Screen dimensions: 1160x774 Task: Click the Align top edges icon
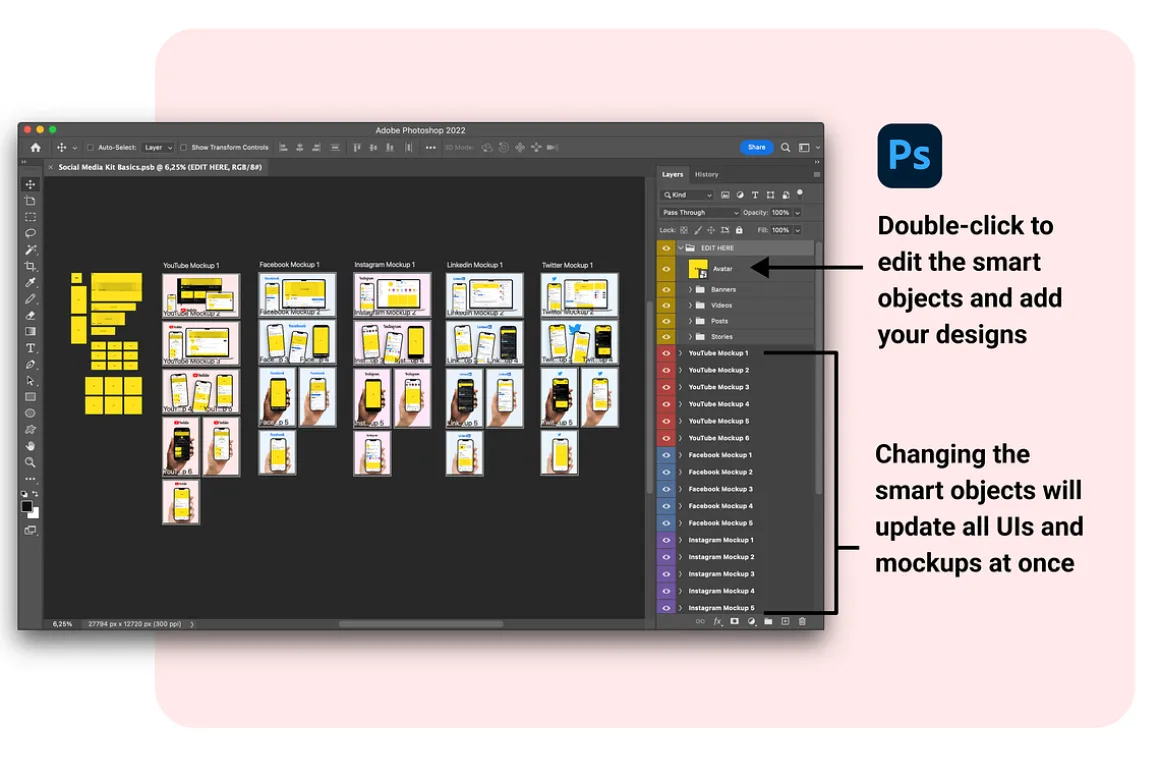(357, 147)
